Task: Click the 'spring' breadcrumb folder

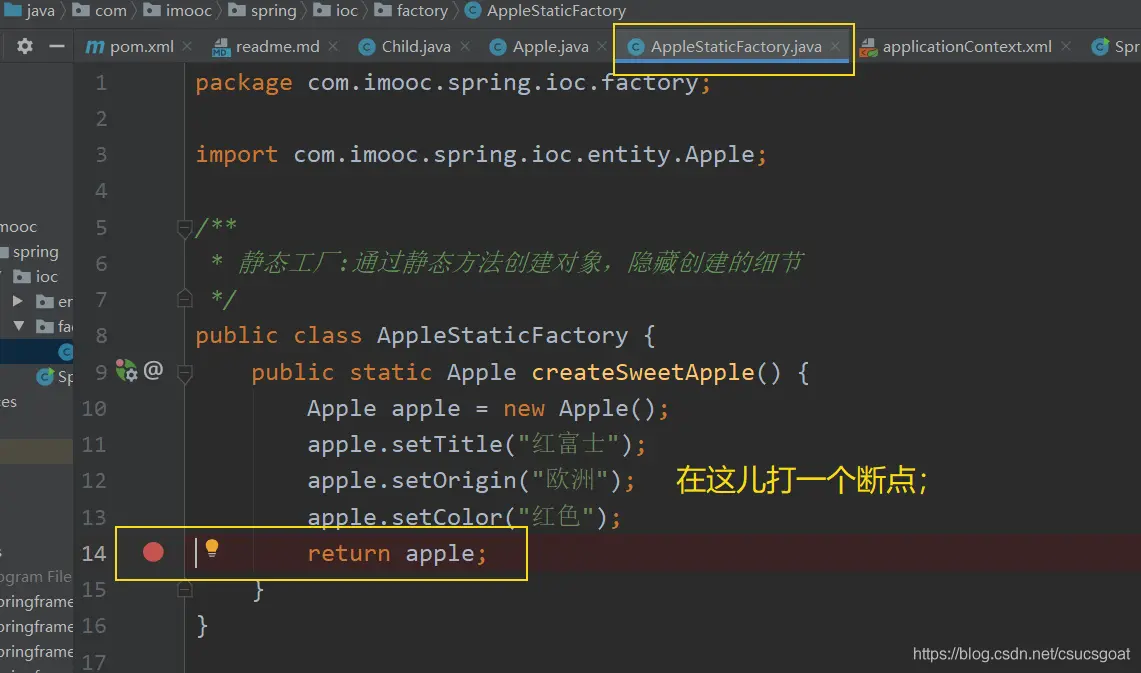Action: click(x=263, y=10)
